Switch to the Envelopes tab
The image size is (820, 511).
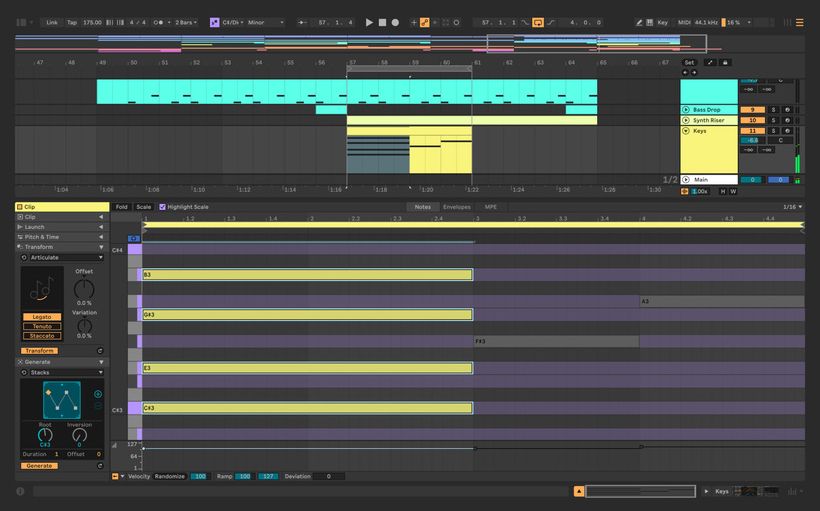[456, 207]
